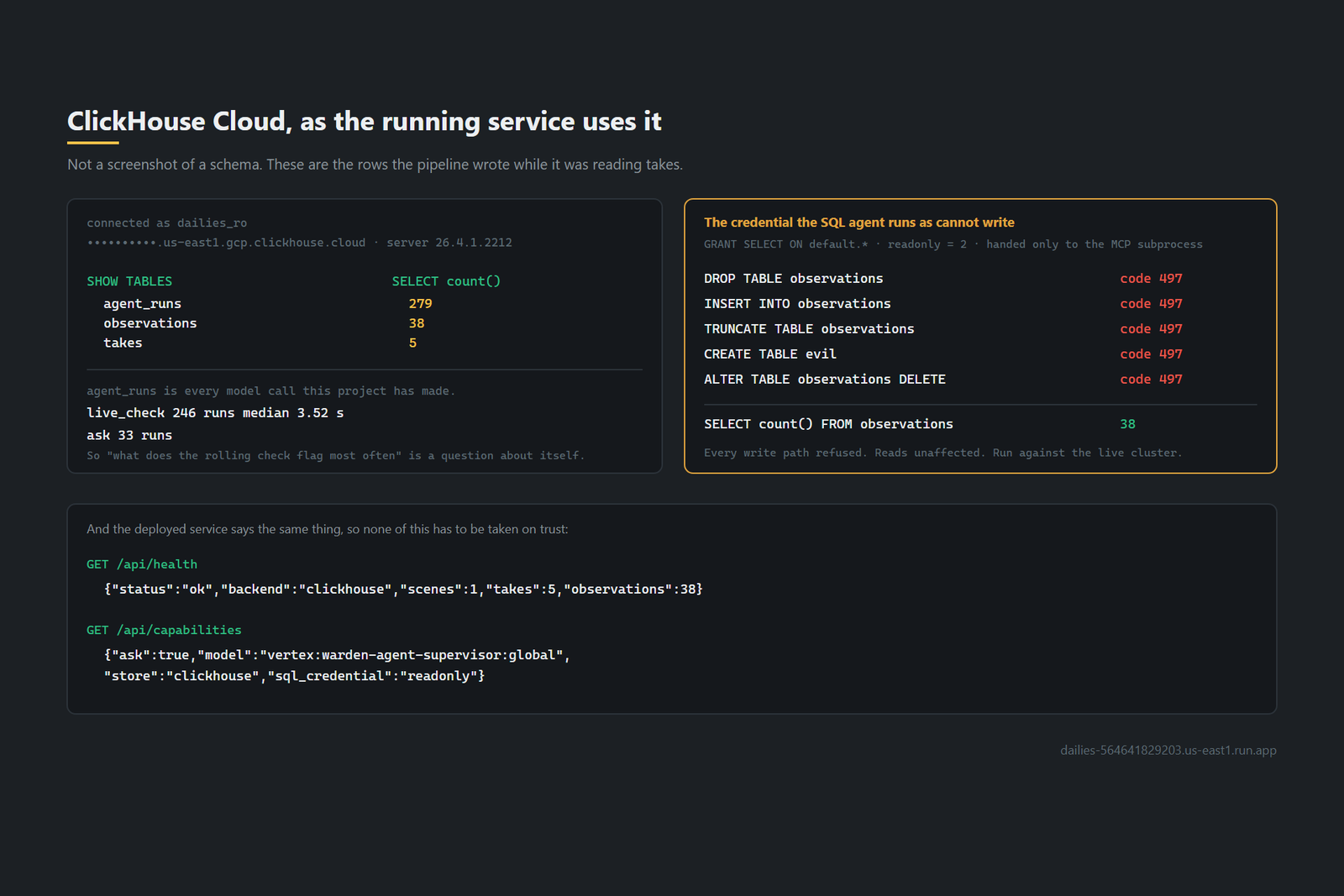Click 'code 497' next to CREATE TABLE evil
The height and width of the screenshot is (896, 1344).
tap(1151, 354)
